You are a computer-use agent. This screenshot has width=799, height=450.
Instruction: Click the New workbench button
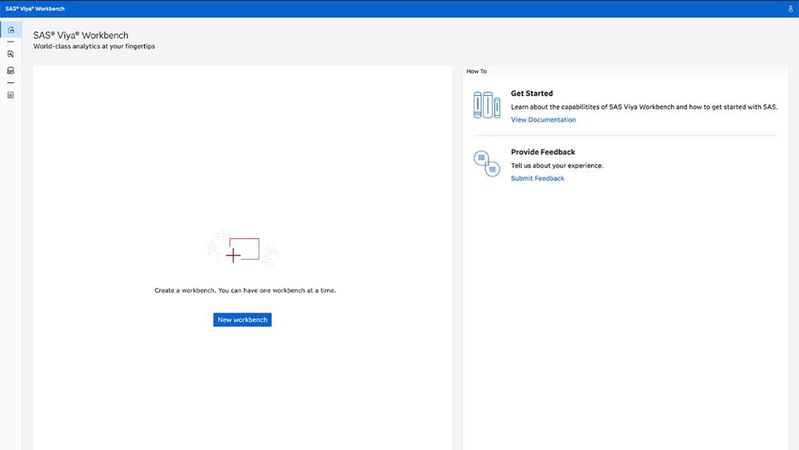tap(242, 320)
